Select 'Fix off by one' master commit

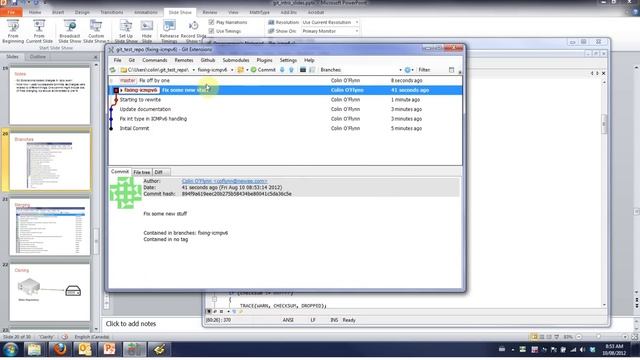coord(286,80)
